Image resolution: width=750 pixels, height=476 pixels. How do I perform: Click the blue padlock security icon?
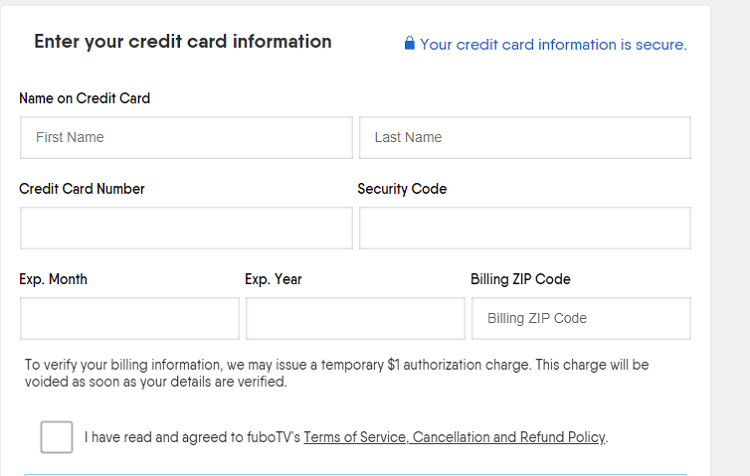point(409,43)
